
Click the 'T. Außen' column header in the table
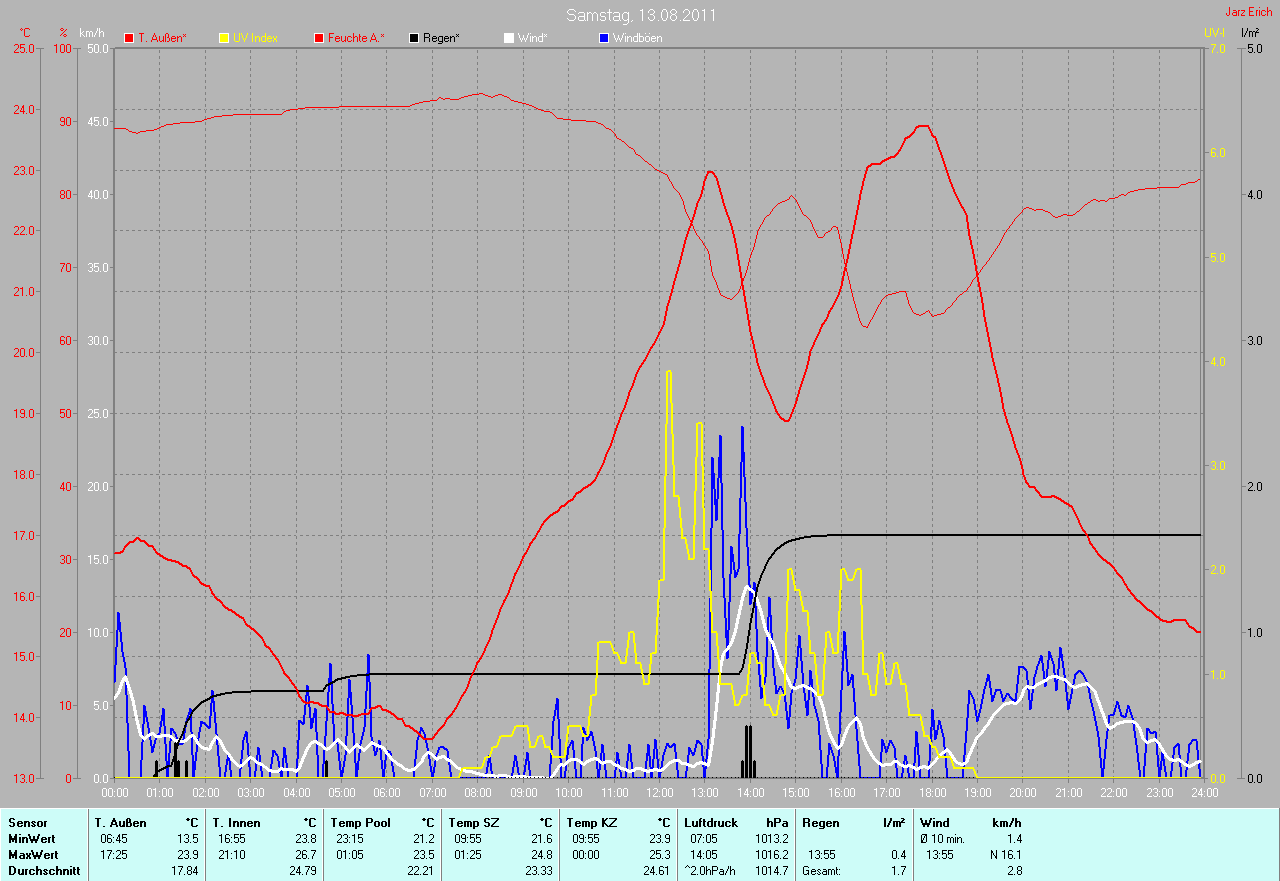coord(120,823)
